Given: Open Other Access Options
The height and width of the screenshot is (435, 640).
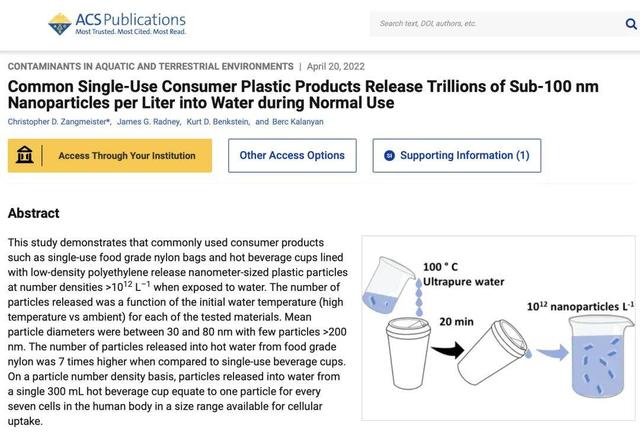Looking at the screenshot, I should click(292, 155).
